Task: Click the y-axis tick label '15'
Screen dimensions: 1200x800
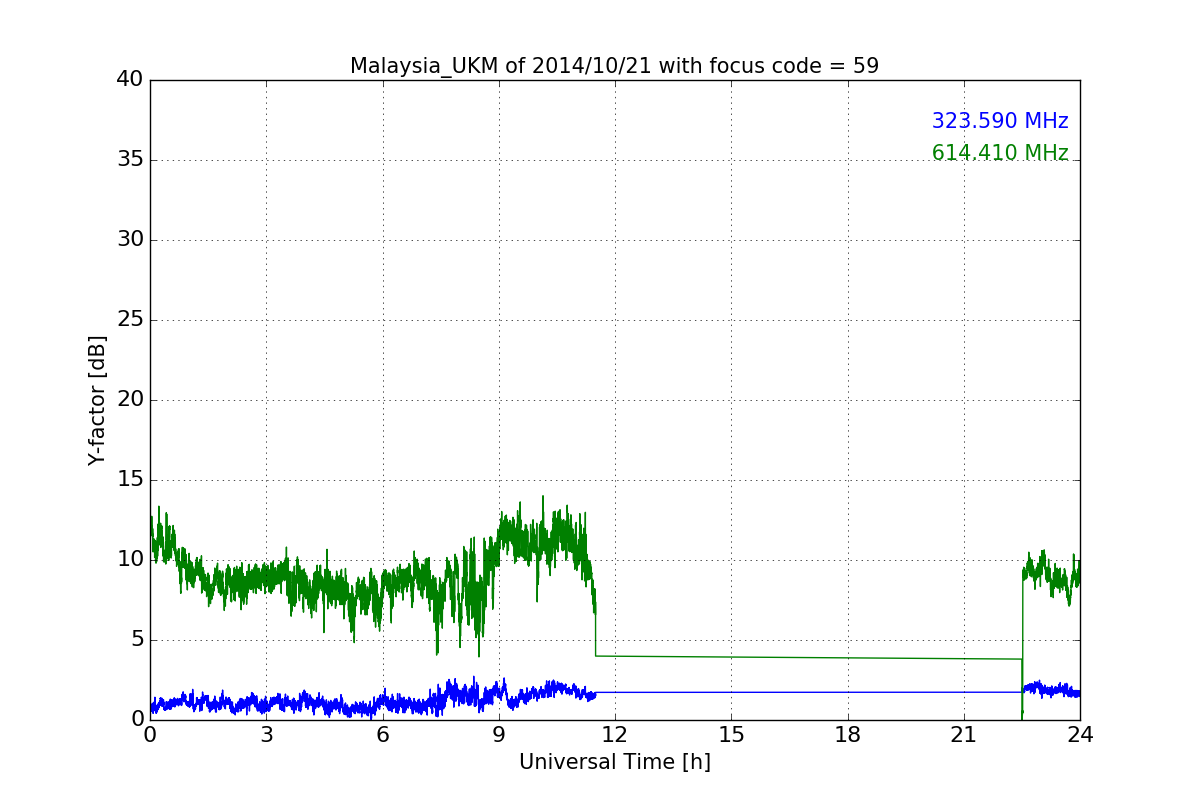Action: coord(130,480)
